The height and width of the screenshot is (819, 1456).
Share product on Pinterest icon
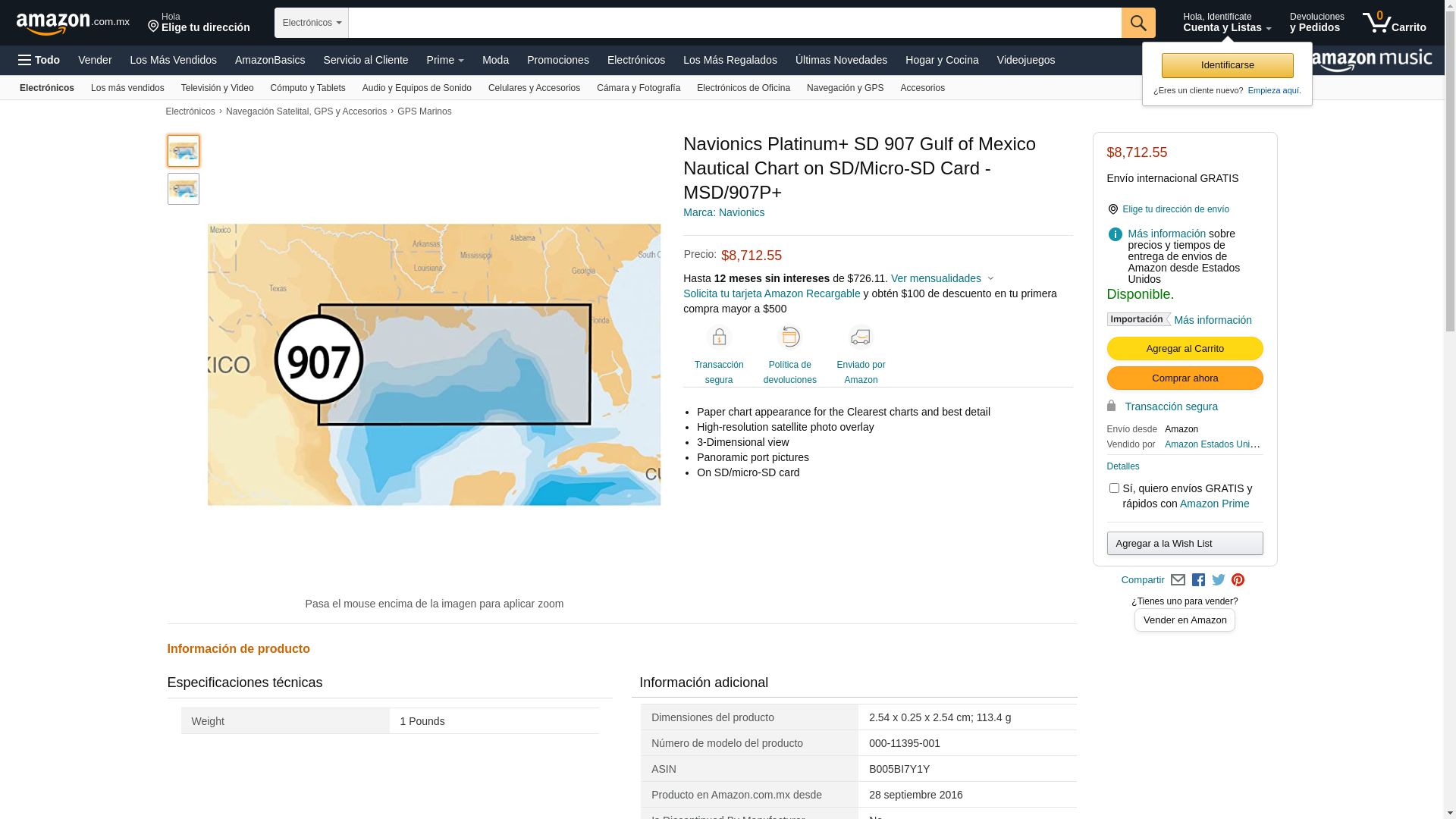coord(1238,580)
